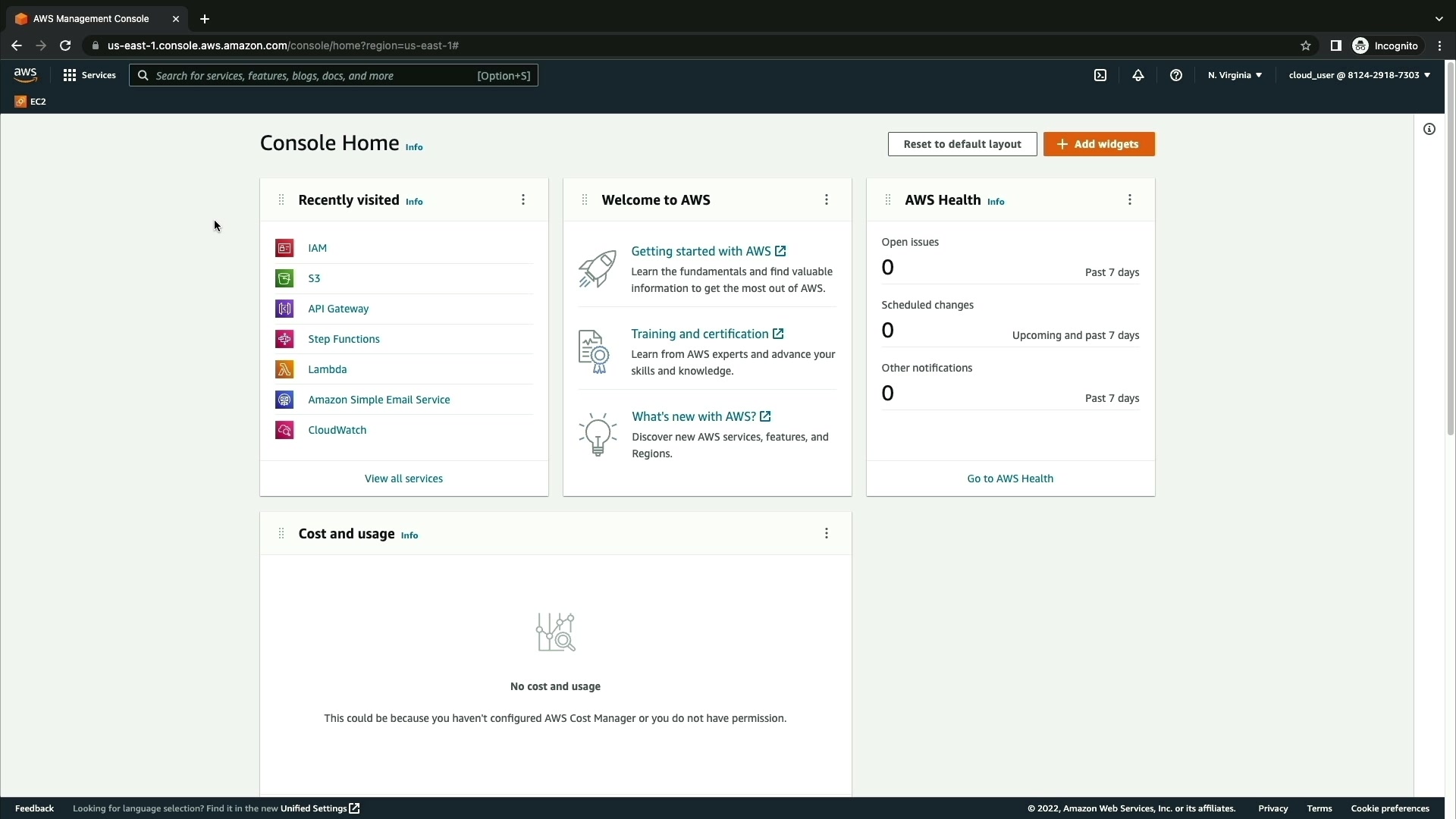Viewport: 1456px width, 819px height.
Task: Click the Step Functions service icon
Action: click(x=284, y=339)
